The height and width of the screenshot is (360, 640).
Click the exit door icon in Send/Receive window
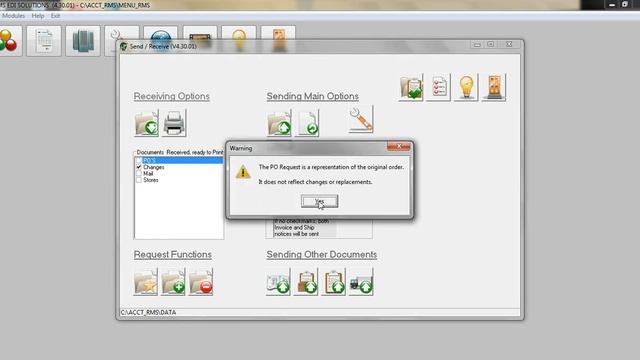pos(494,87)
